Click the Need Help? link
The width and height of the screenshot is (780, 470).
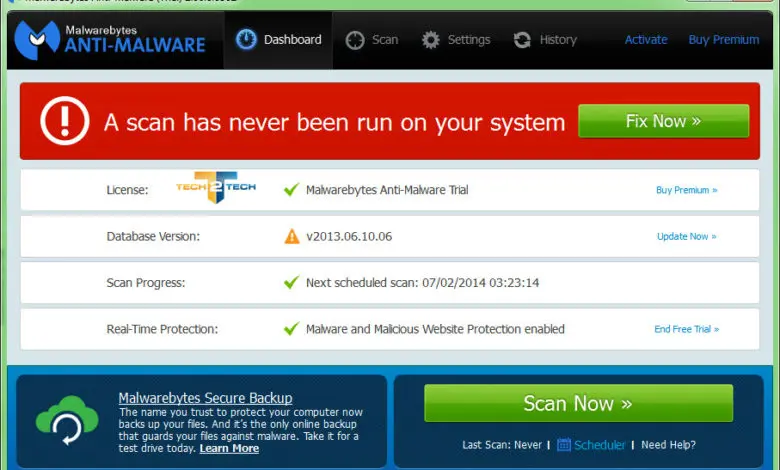(668, 445)
